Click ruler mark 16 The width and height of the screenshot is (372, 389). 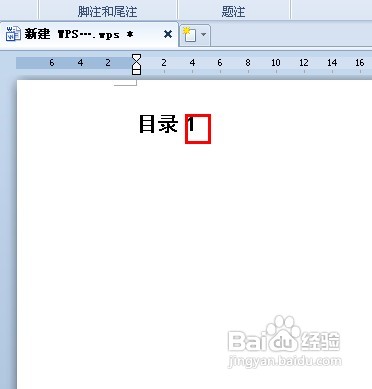point(359,63)
